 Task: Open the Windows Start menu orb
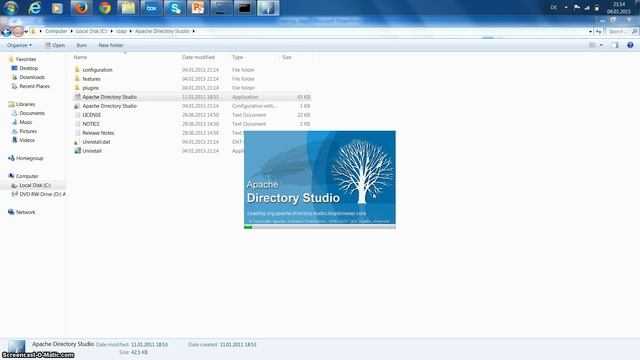click(11, 8)
